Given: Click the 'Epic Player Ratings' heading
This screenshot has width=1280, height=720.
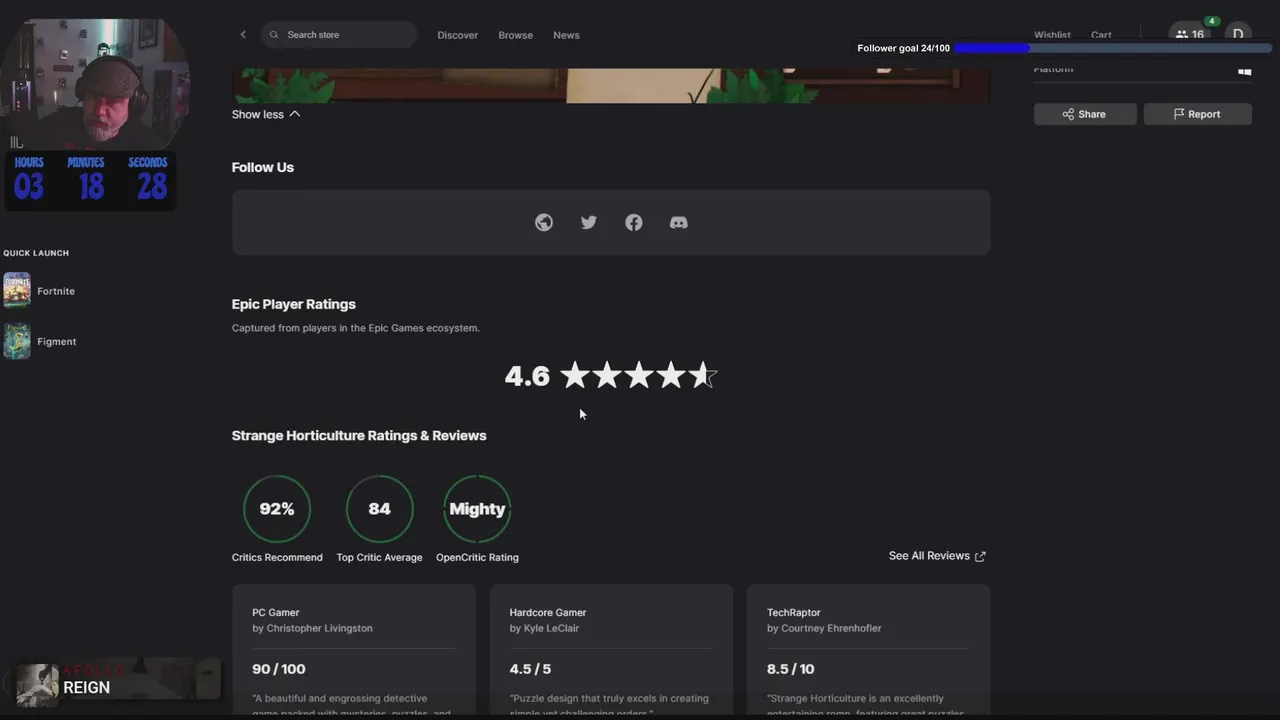Looking at the screenshot, I should (294, 304).
